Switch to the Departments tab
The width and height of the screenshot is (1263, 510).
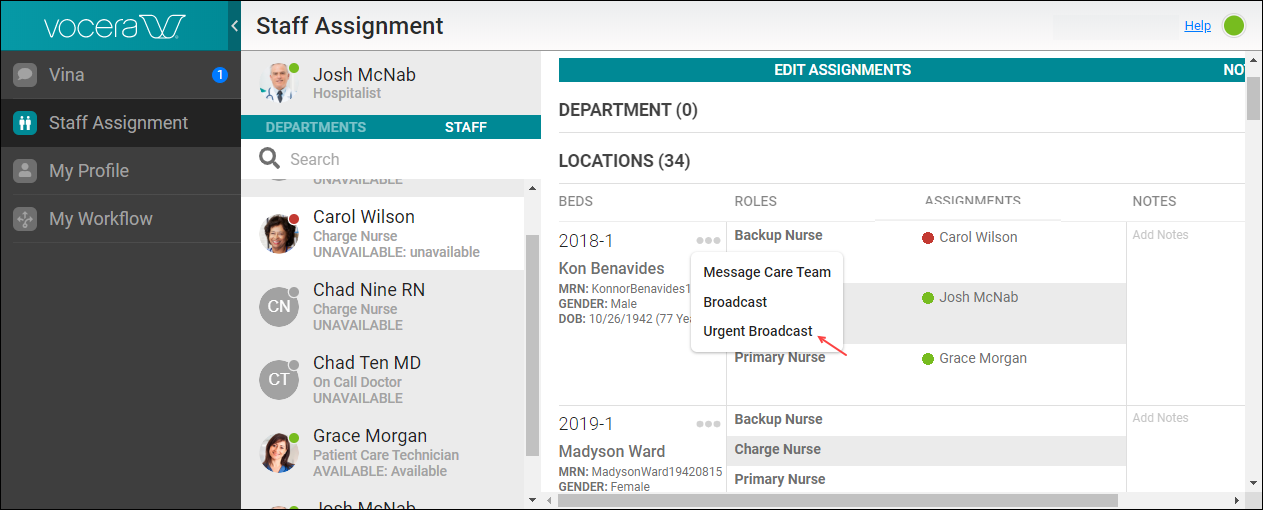coord(316,127)
